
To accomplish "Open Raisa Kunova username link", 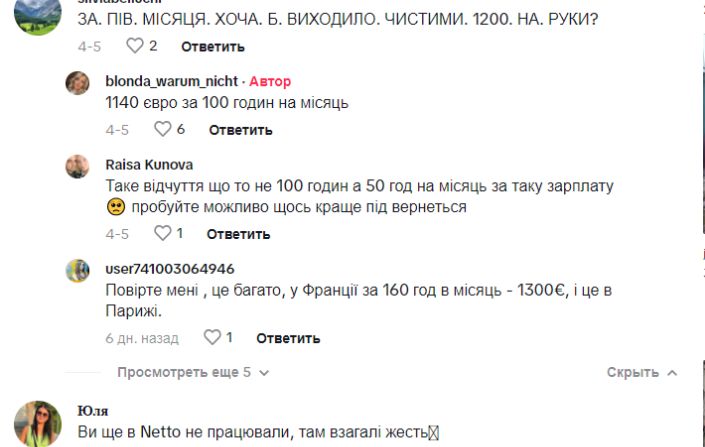I will coord(149,164).
